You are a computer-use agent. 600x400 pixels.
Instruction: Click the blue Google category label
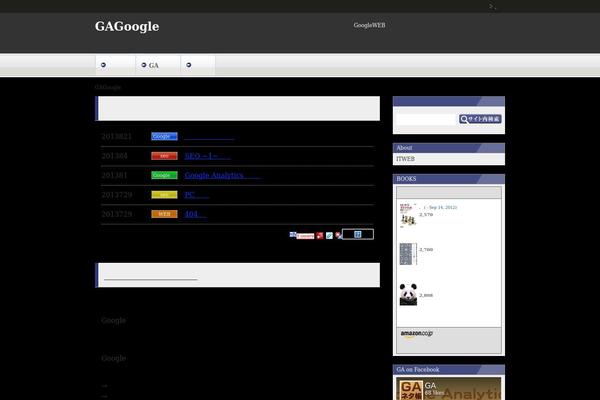164,136
